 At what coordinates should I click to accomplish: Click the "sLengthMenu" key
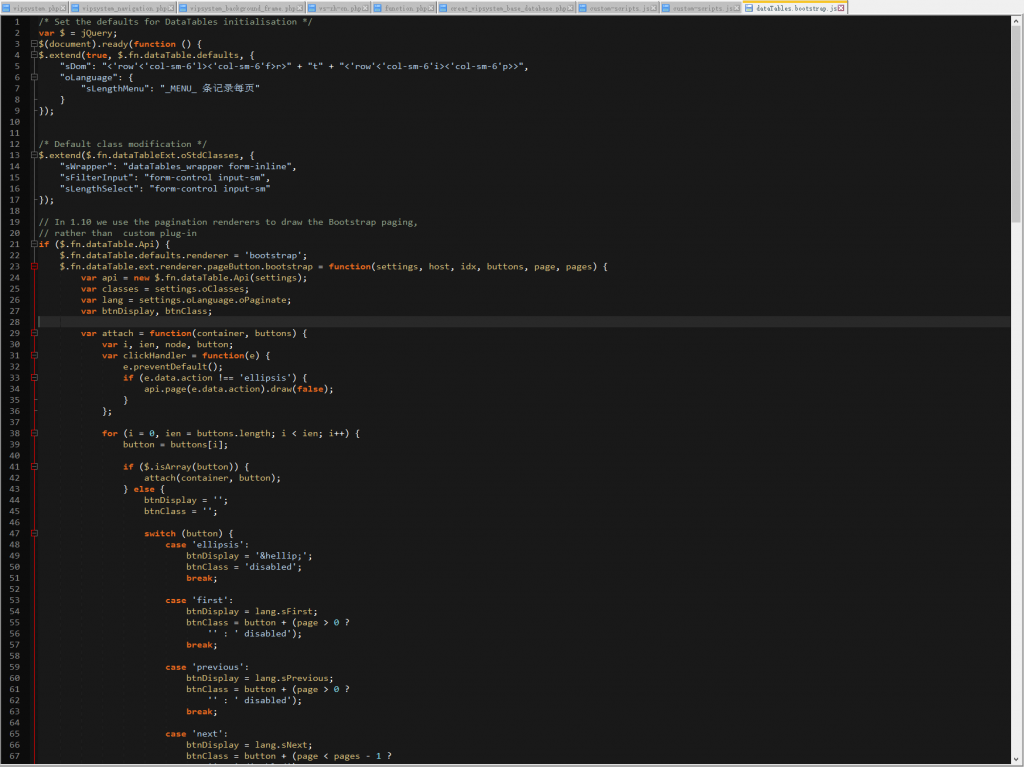[x=115, y=88]
